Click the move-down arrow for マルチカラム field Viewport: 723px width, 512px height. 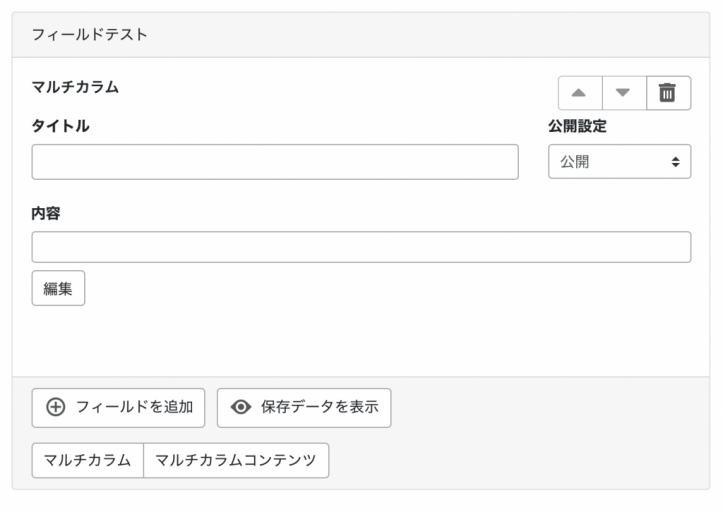click(624, 93)
